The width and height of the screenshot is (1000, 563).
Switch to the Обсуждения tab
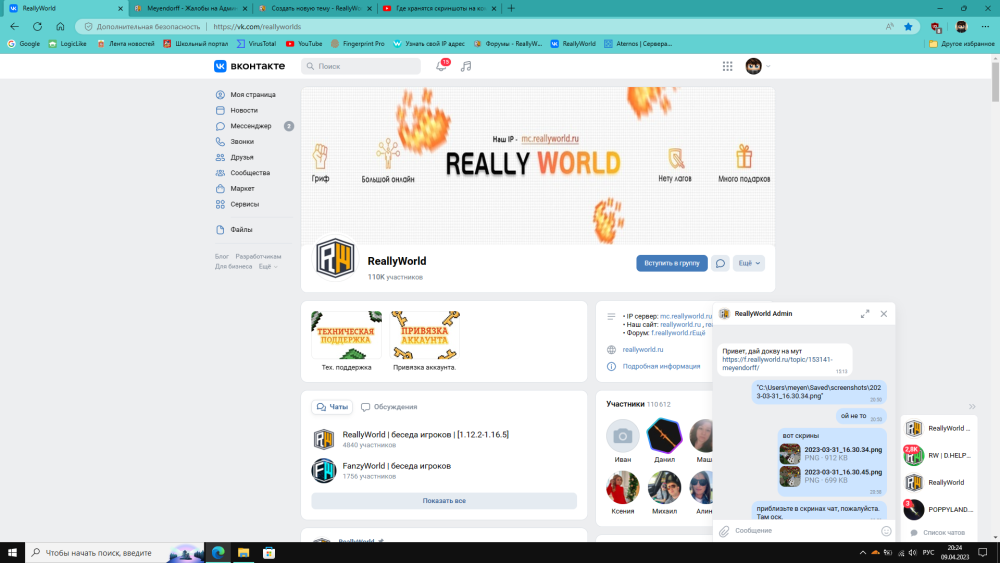[389, 407]
